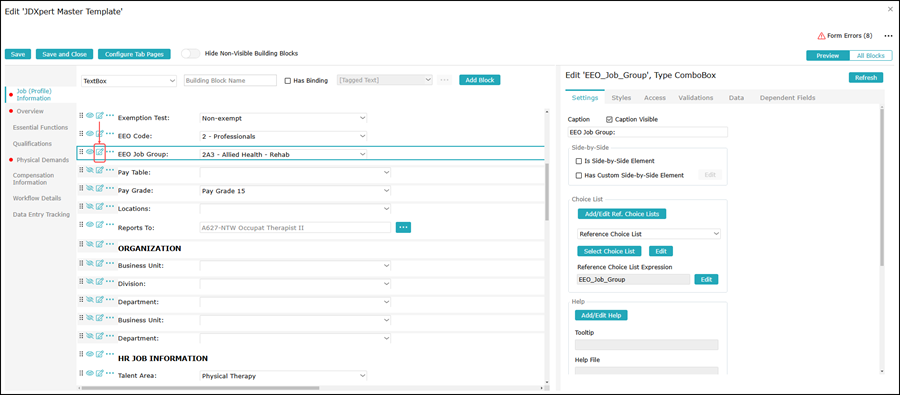
Task: Show the hidden Locations block
Action: coord(90,206)
